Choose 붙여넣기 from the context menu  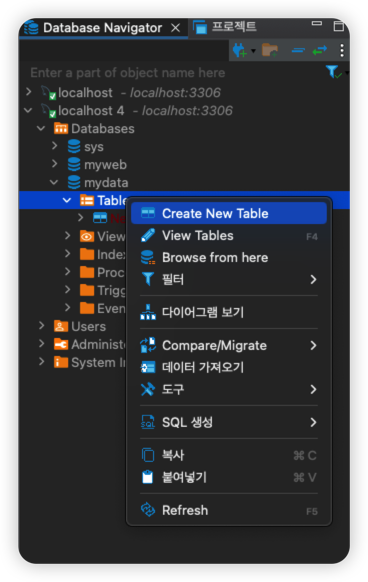229,477
